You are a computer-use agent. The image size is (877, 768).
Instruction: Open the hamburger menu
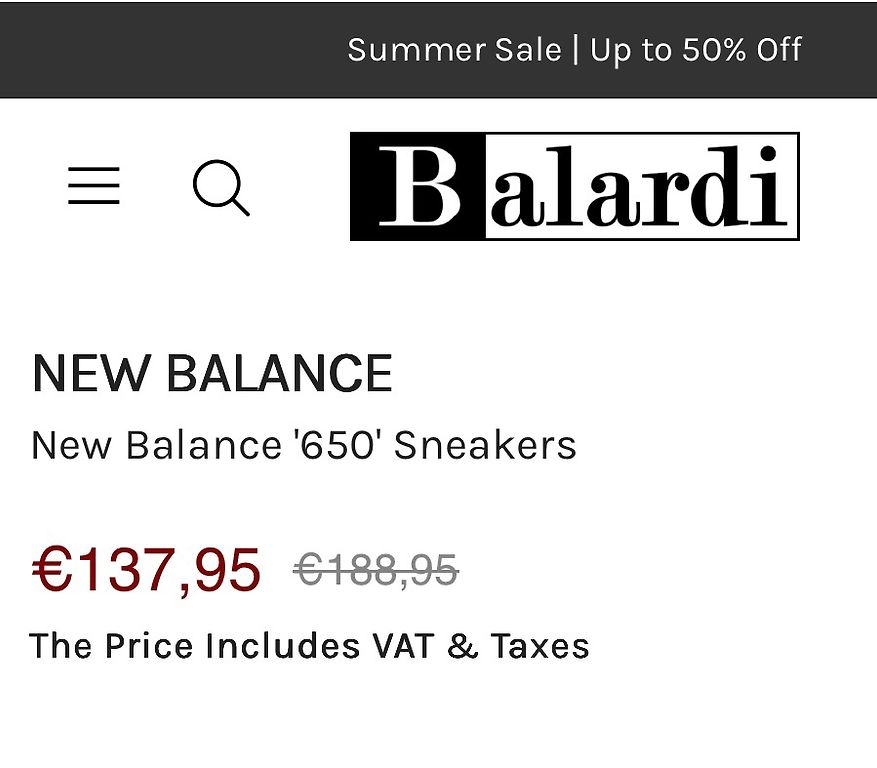(x=94, y=185)
